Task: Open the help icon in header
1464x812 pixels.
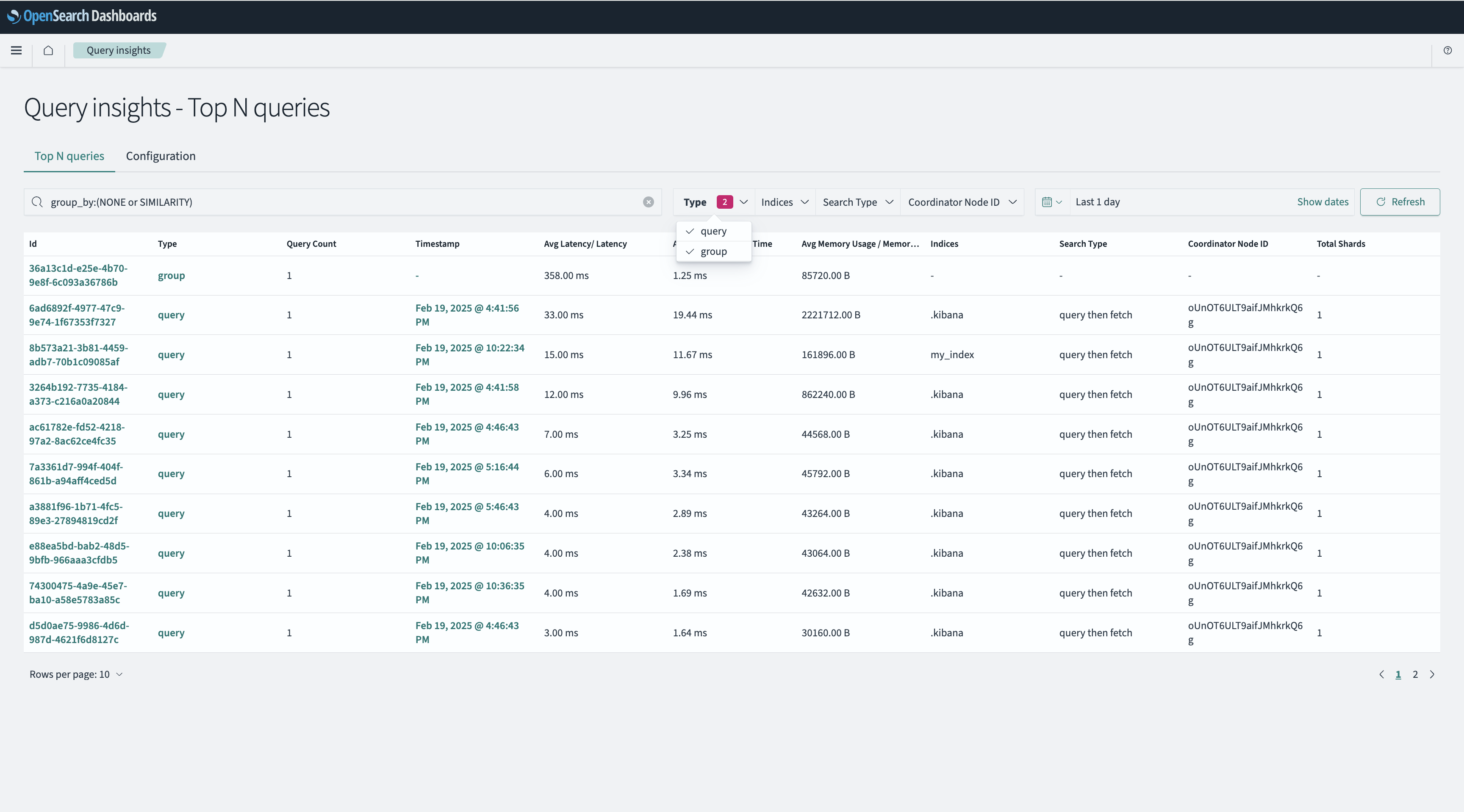Action: (1447, 50)
